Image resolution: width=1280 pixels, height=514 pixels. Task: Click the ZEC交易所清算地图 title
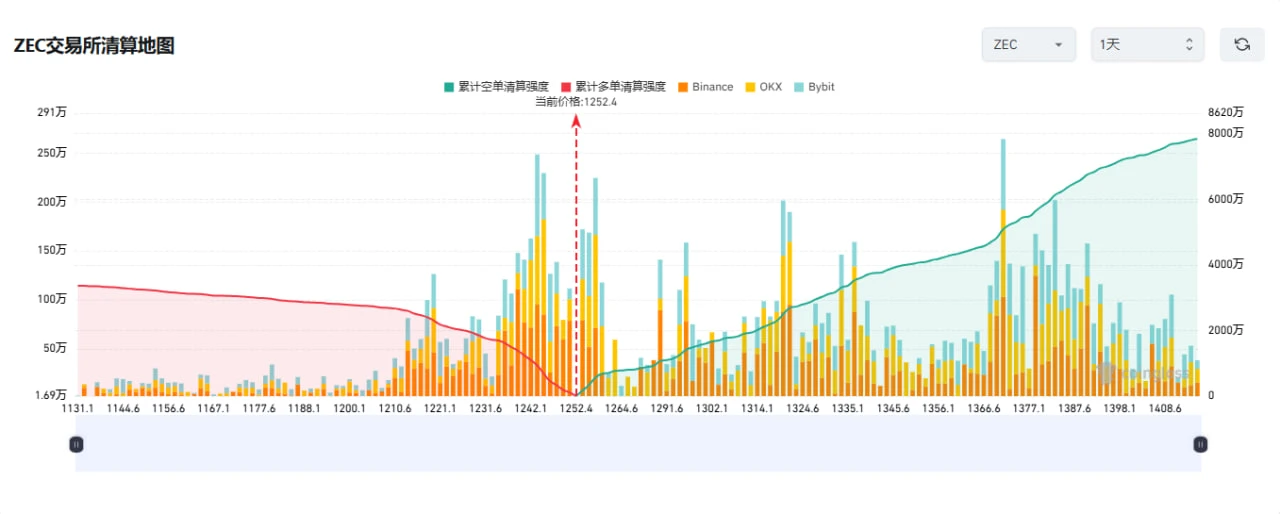pos(94,46)
